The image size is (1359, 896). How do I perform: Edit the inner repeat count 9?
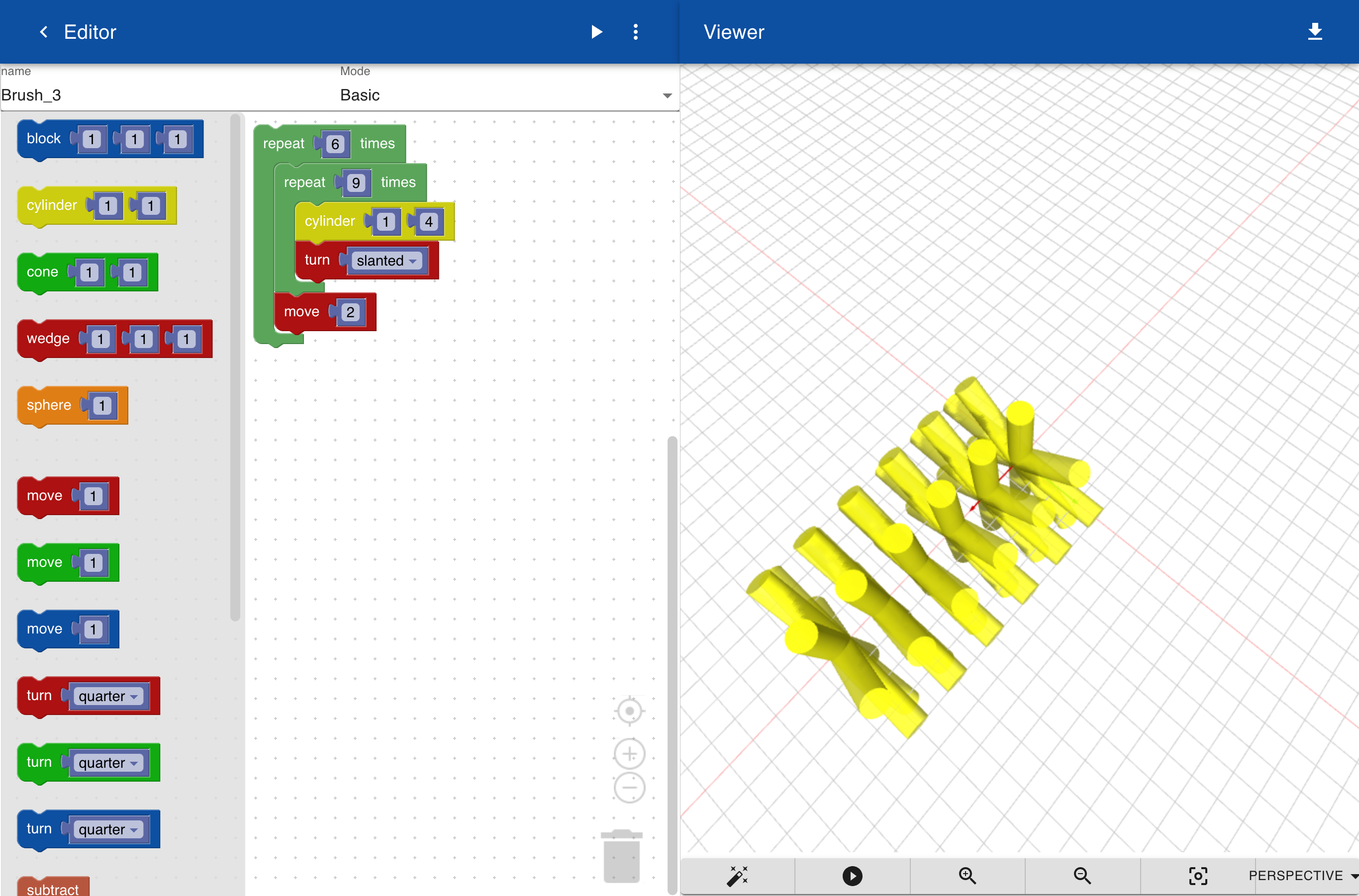pyautogui.click(x=356, y=183)
